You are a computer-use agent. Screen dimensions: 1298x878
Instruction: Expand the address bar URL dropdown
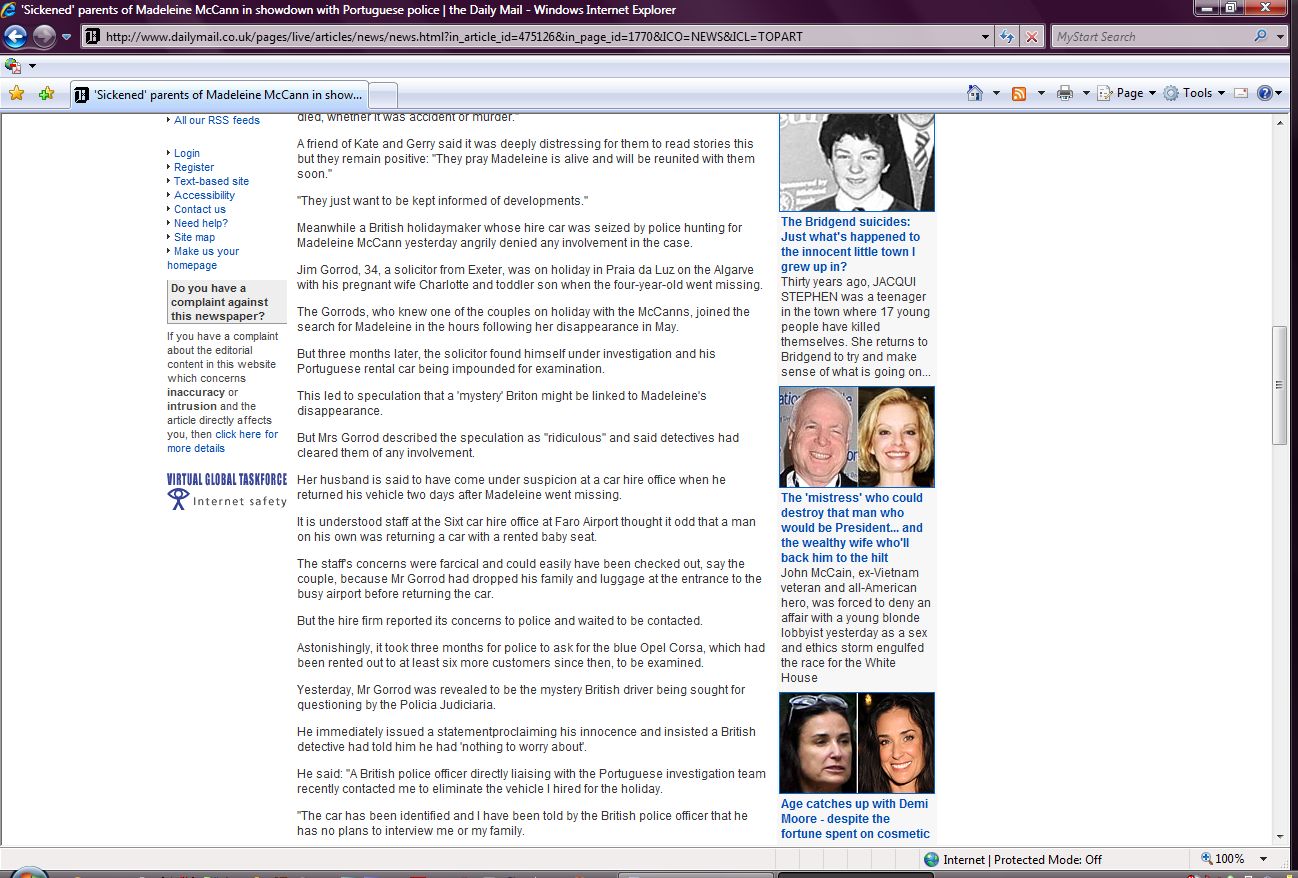click(x=986, y=37)
